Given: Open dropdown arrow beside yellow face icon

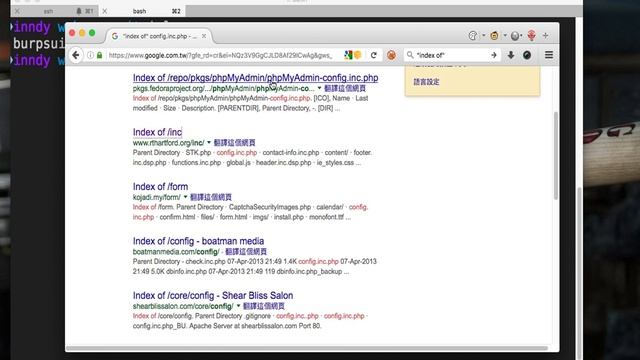Looking at the screenshot, I should 505,36.
